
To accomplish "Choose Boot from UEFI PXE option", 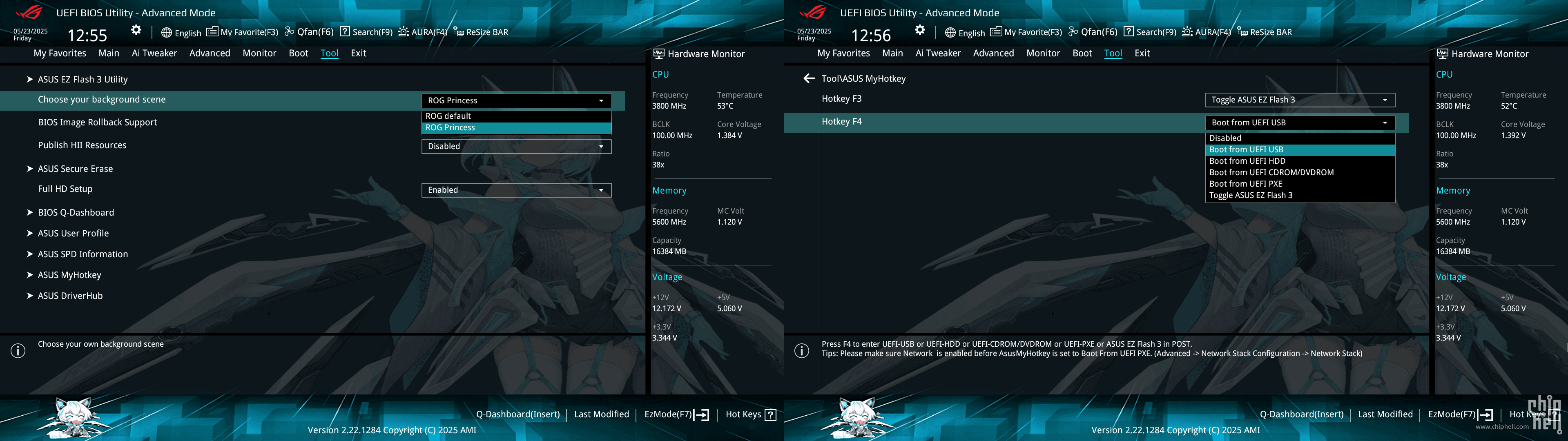I will pyautogui.click(x=1300, y=184).
